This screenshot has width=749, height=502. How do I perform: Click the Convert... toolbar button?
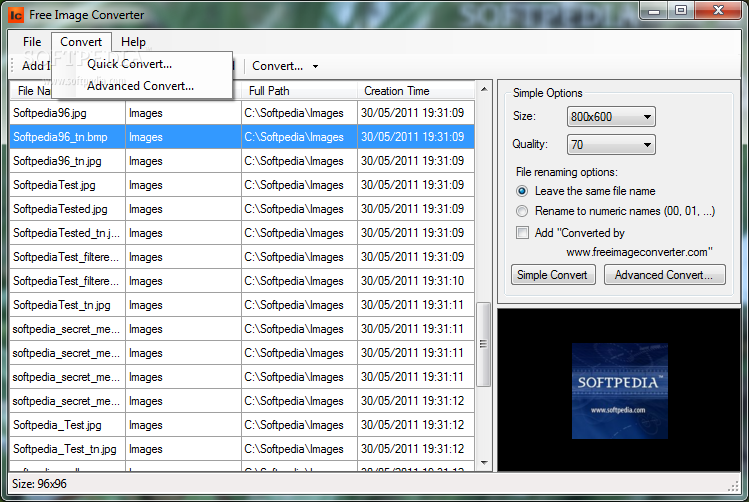coord(278,66)
